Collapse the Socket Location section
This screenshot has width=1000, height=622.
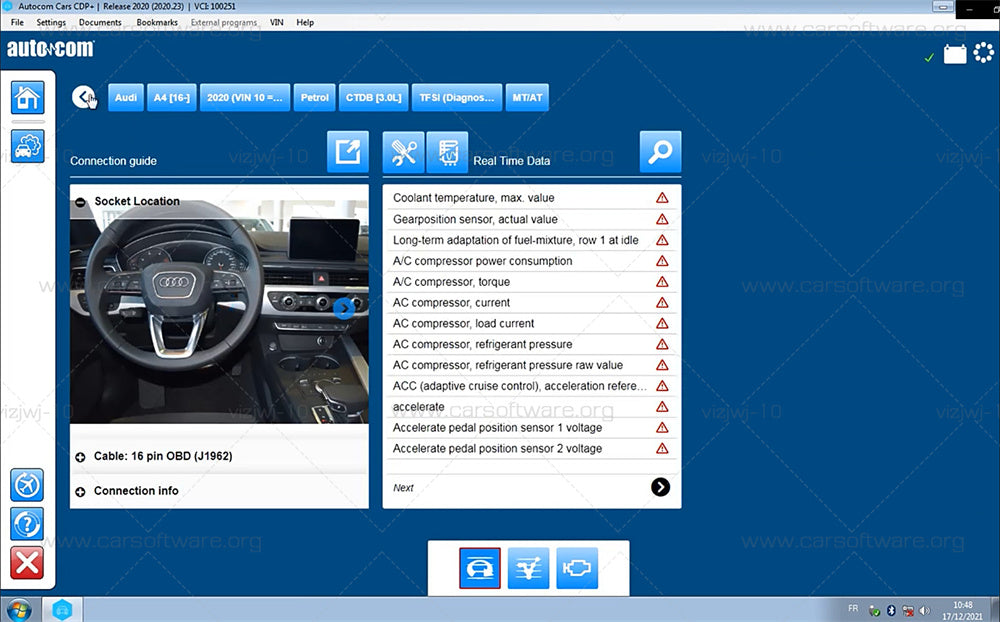point(80,202)
